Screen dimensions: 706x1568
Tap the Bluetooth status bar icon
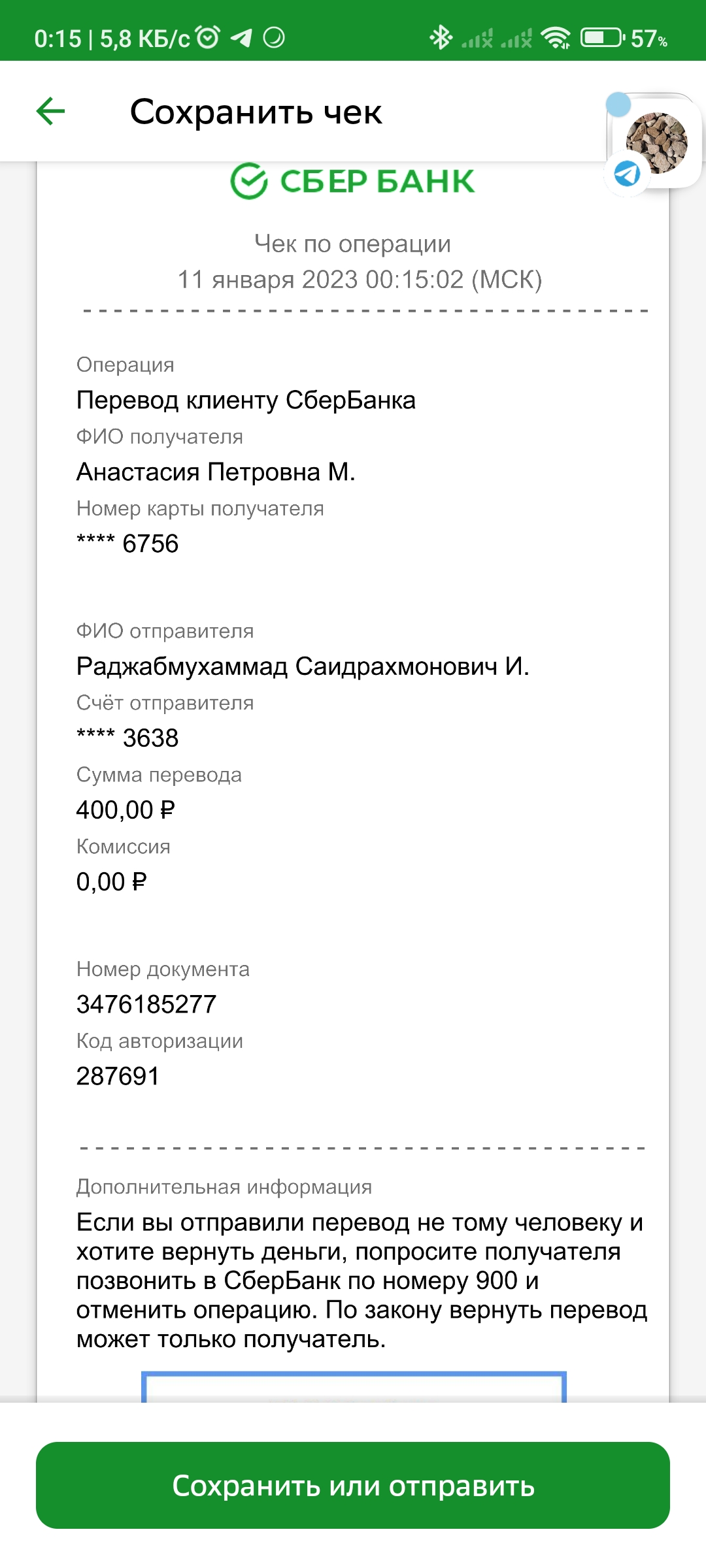click(441, 38)
